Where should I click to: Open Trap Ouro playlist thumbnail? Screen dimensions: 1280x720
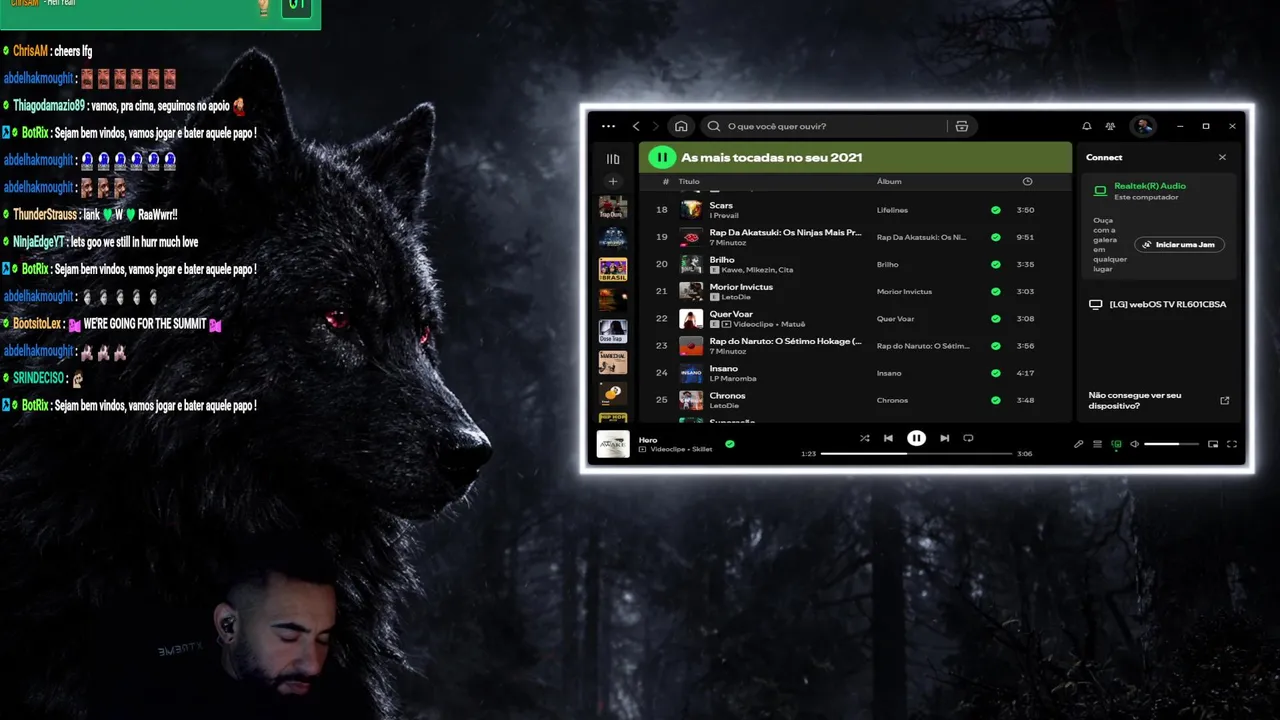pyautogui.click(x=613, y=208)
